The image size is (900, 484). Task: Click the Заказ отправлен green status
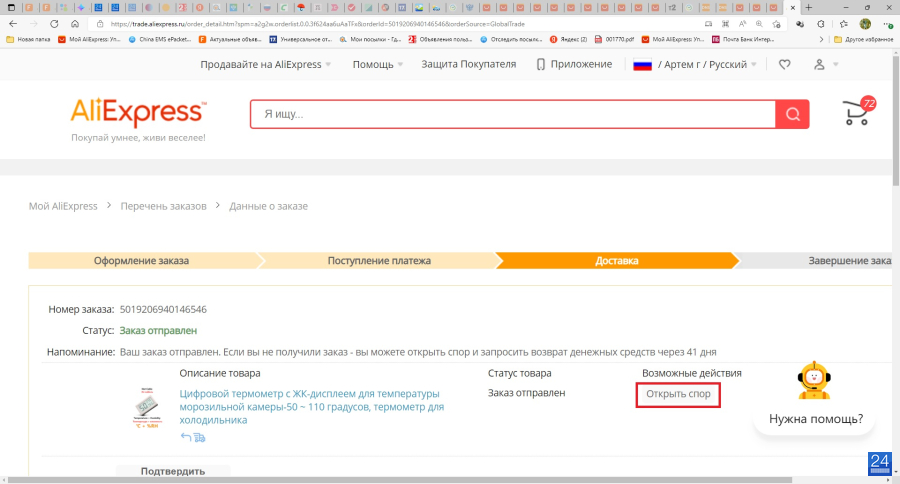click(158, 331)
